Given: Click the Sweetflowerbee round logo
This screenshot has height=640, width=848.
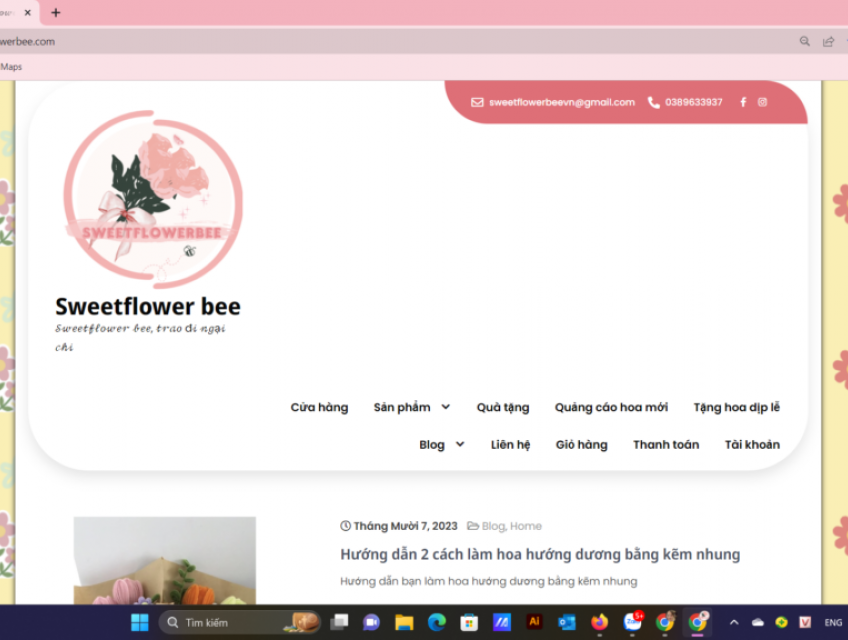Looking at the screenshot, I should point(153,199).
